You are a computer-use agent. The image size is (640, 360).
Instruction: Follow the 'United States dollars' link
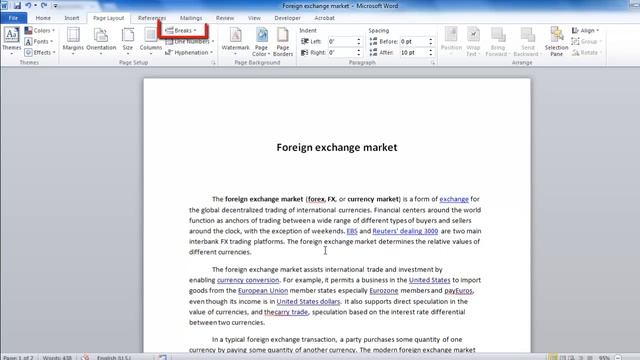[308, 302]
